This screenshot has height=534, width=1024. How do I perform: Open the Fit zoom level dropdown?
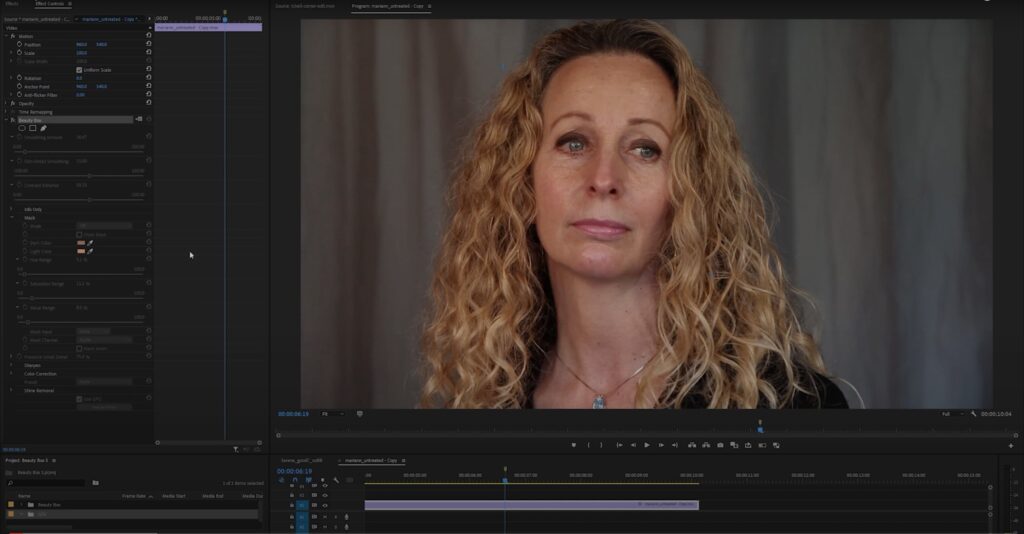click(332, 414)
